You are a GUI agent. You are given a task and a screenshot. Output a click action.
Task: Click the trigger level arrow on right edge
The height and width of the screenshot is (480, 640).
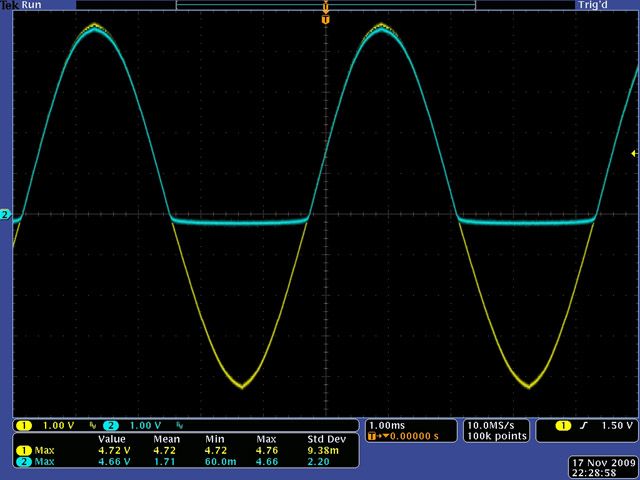click(633, 153)
